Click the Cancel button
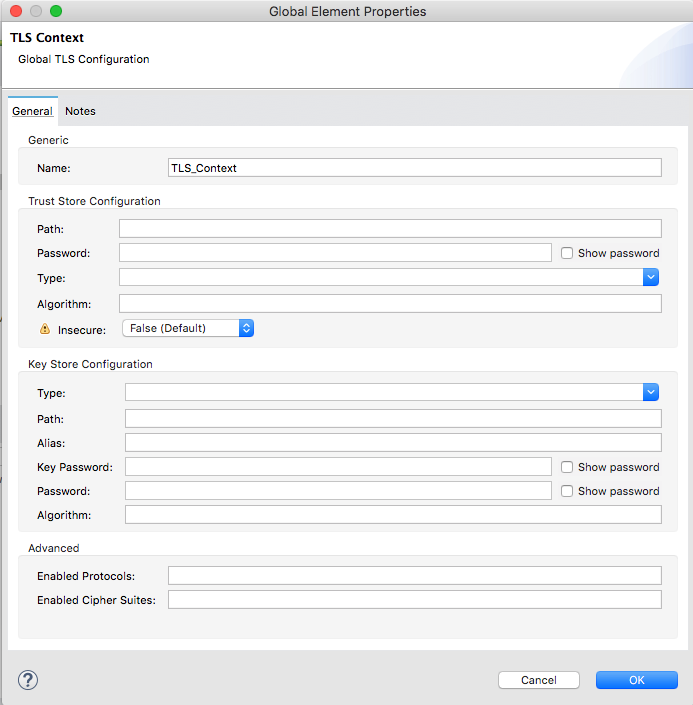The image size is (693, 705). point(538,680)
